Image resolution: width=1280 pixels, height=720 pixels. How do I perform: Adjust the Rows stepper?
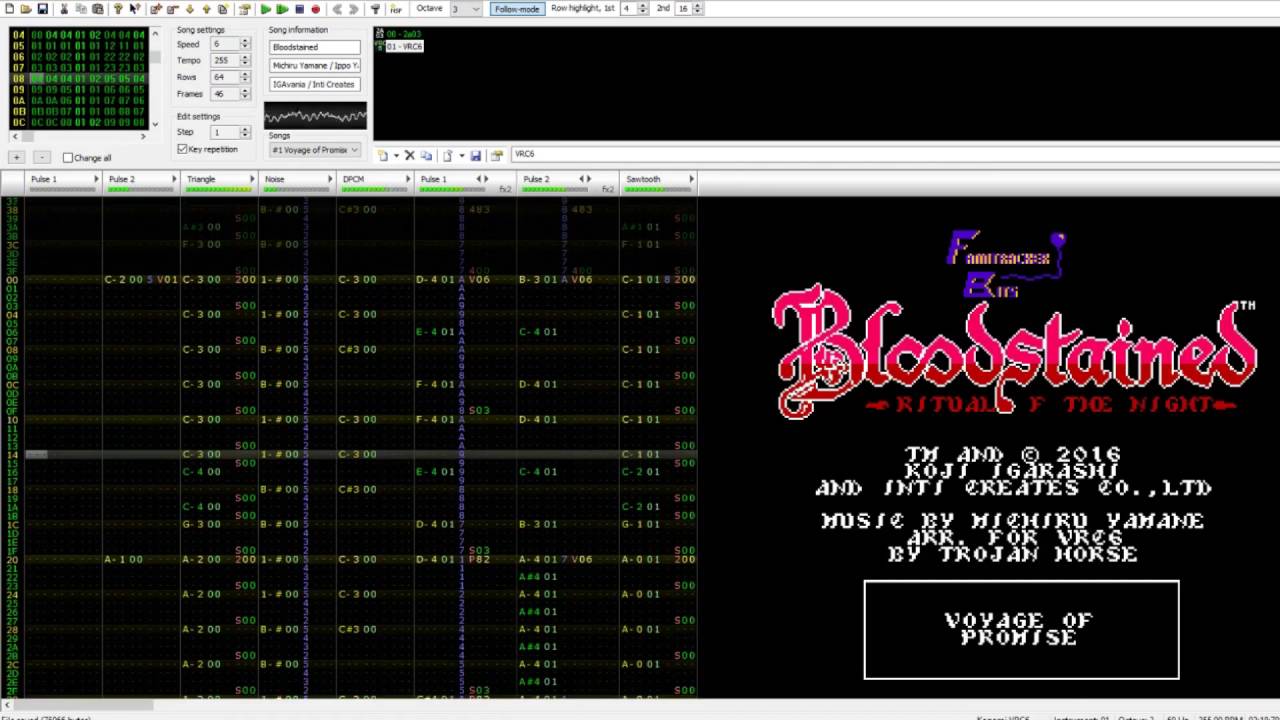pos(245,77)
